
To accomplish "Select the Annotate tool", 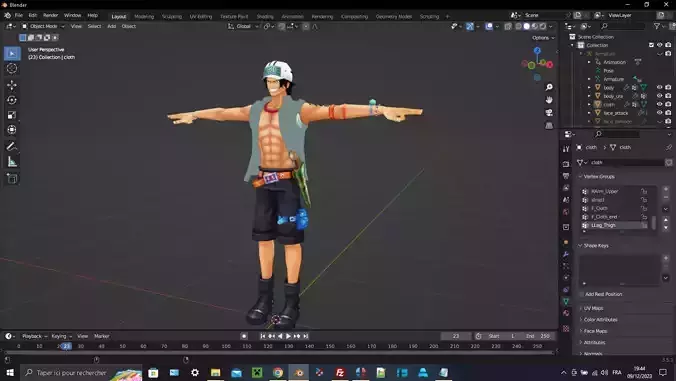I will point(12,147).
